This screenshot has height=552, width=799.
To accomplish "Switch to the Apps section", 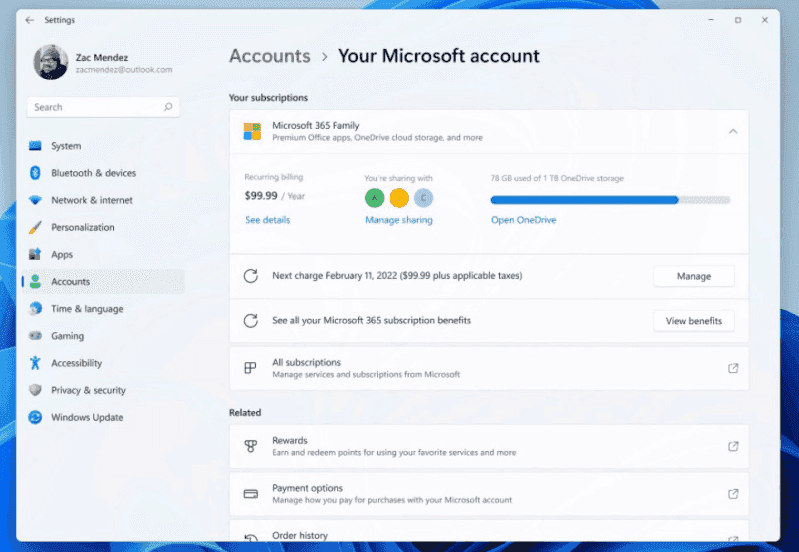I will 62,254.
